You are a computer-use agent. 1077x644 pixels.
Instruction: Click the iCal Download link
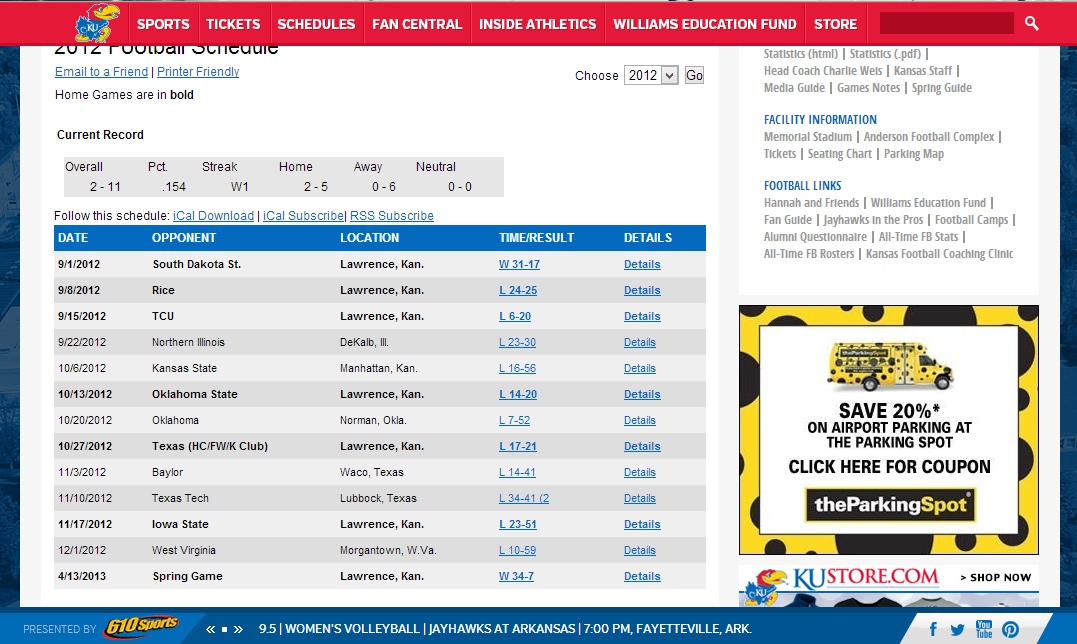pos(214,216)
